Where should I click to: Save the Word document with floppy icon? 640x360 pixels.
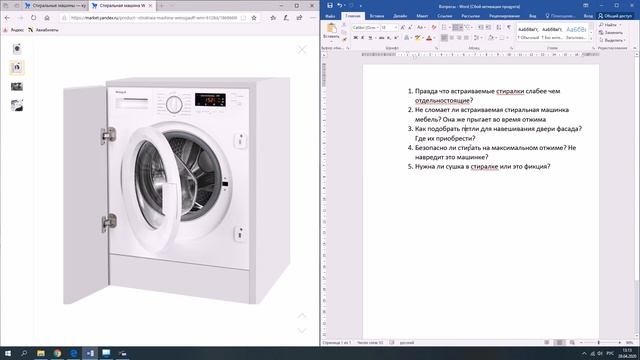pyautogui.click(x=330, y=5)
